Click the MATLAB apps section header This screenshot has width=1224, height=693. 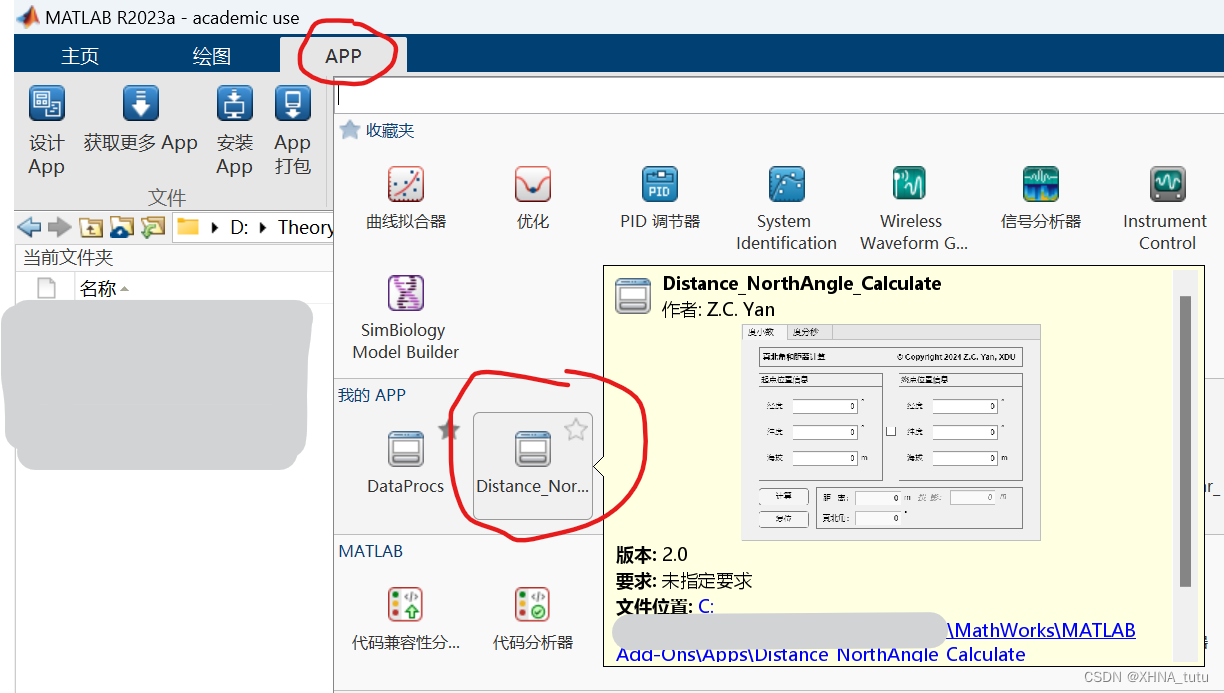(370, 551)
